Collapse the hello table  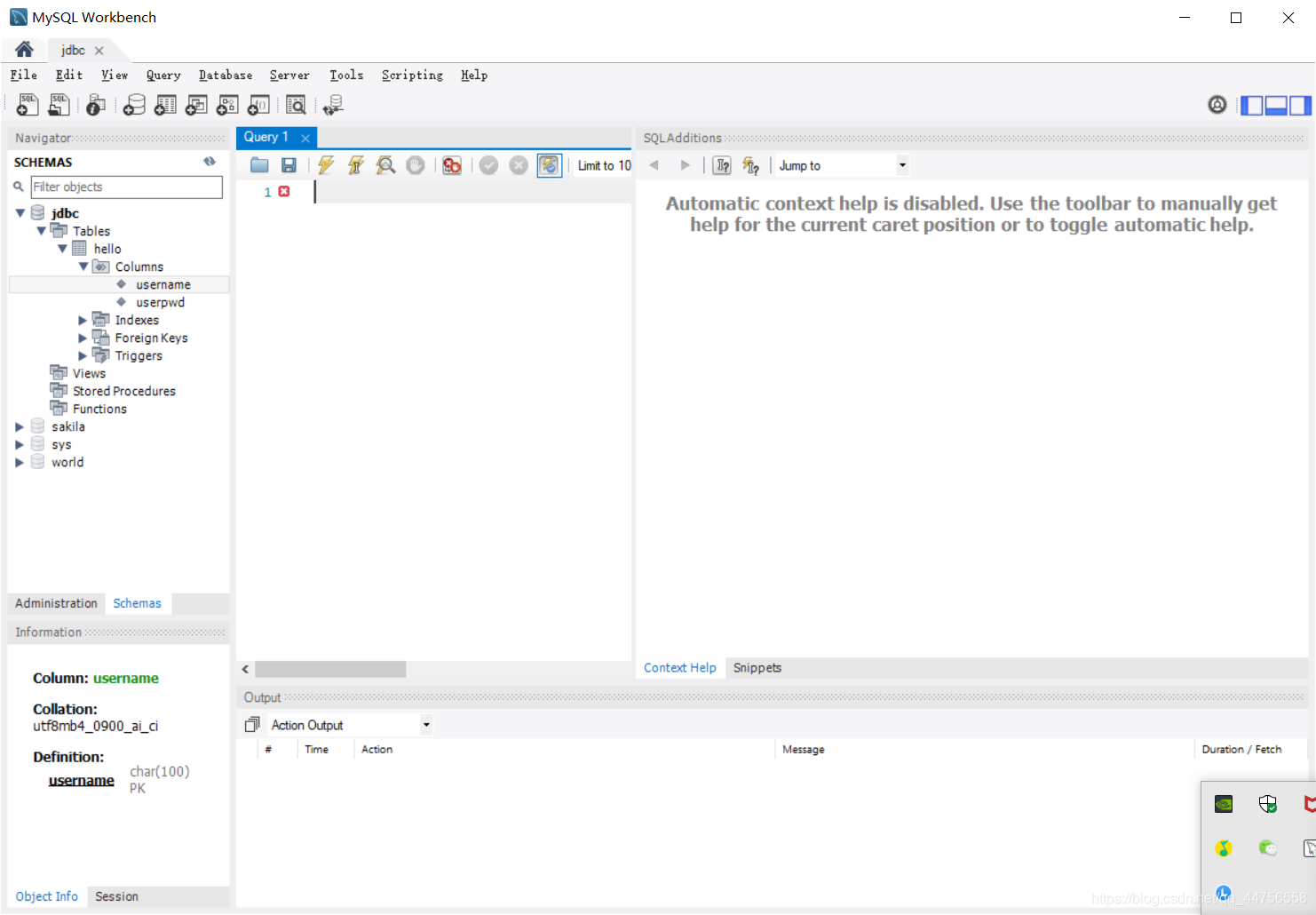pyautogui.click(x=62, y=249)
